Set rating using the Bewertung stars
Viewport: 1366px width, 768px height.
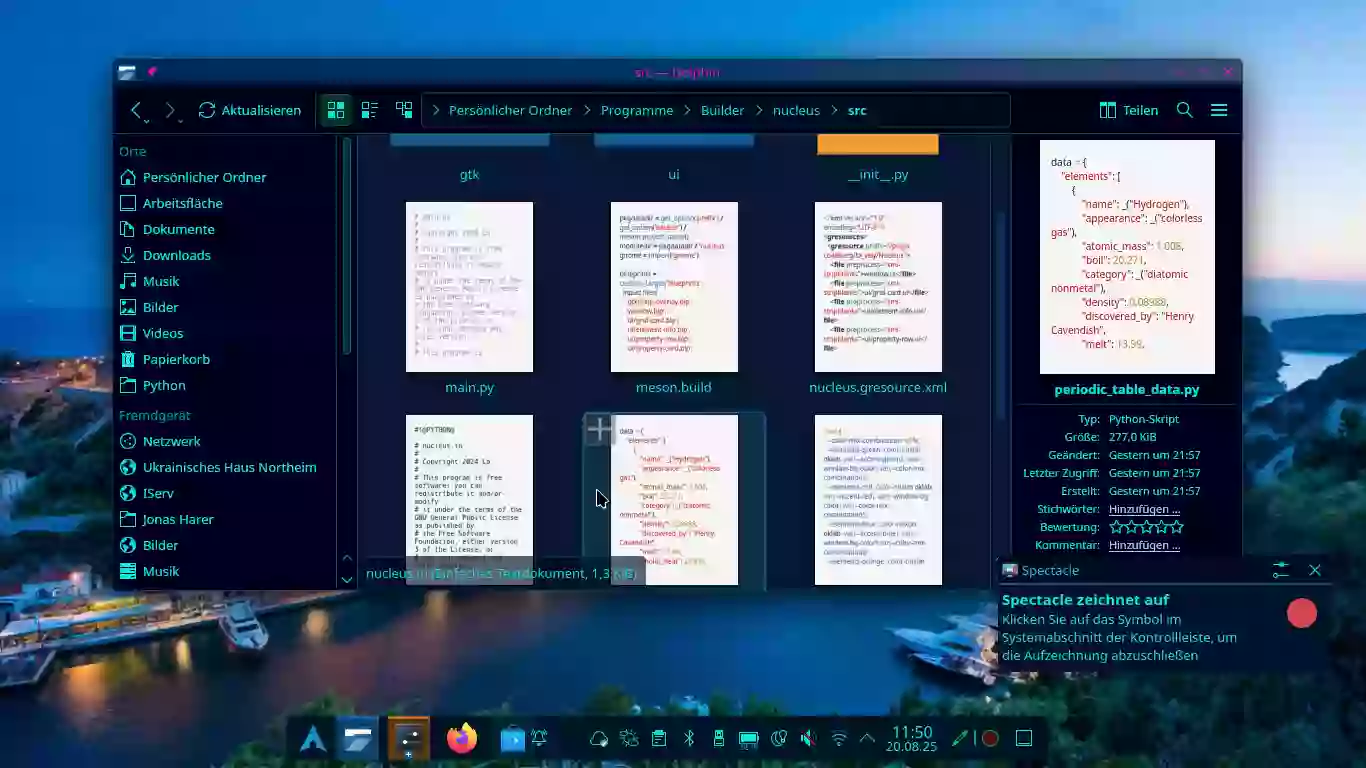click(x=1145, y=527)
